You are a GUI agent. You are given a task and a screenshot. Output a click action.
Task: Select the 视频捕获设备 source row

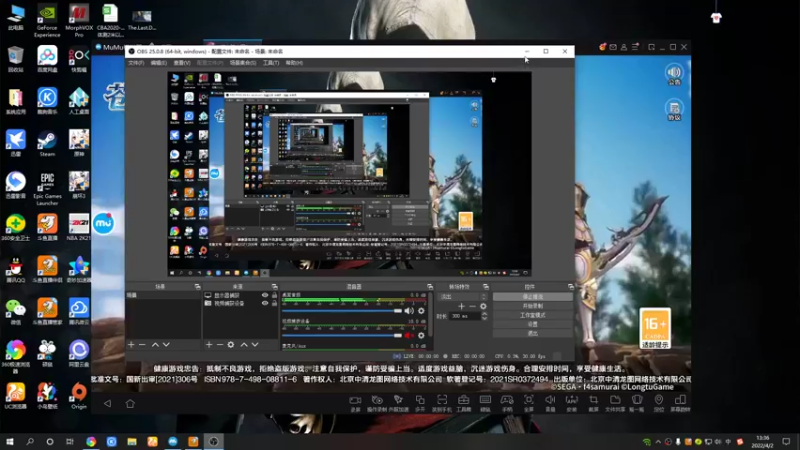tap(240, 303)
